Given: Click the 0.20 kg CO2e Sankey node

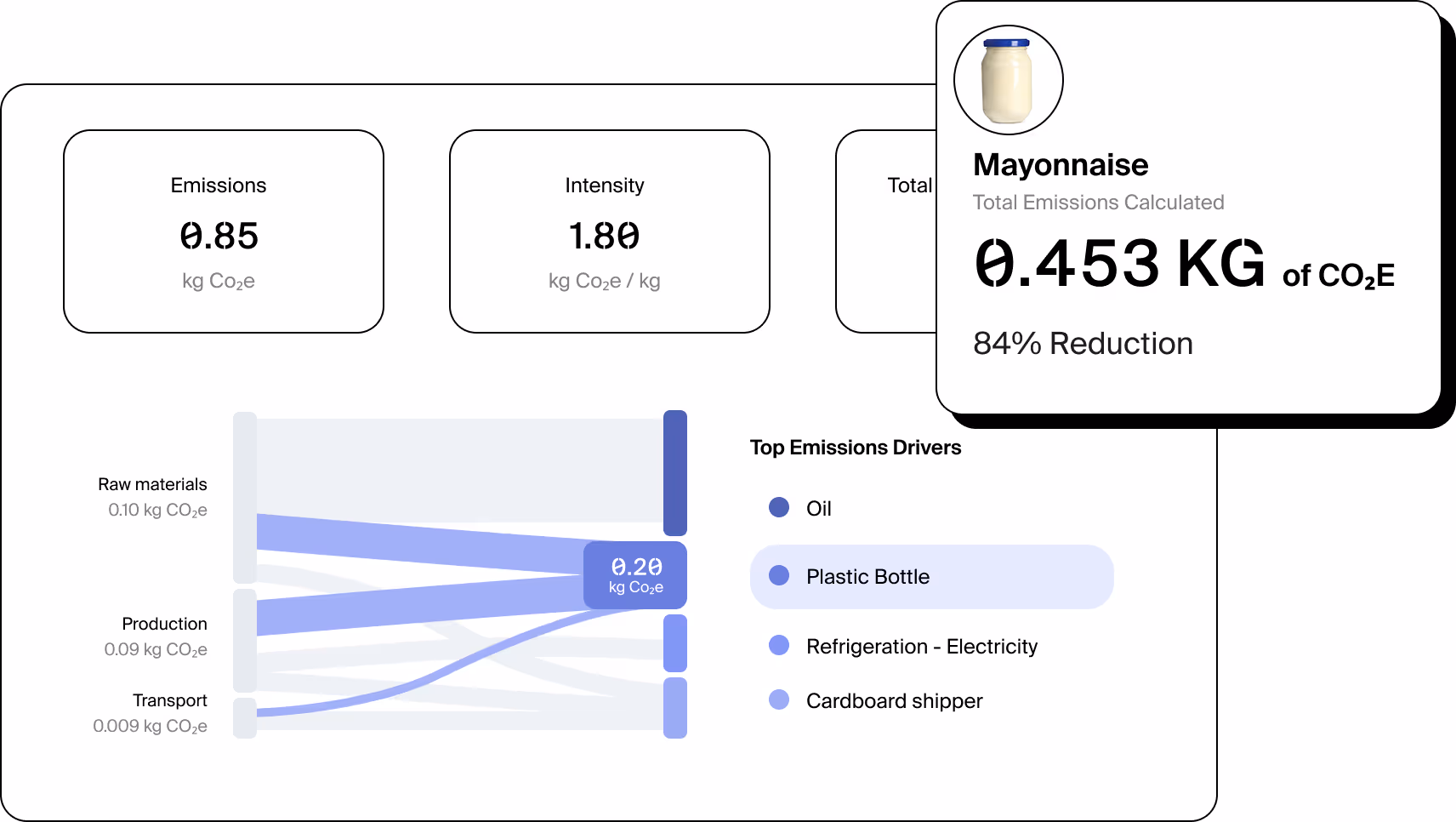Looking at the screenshot, I should click(x=635, y=575).
